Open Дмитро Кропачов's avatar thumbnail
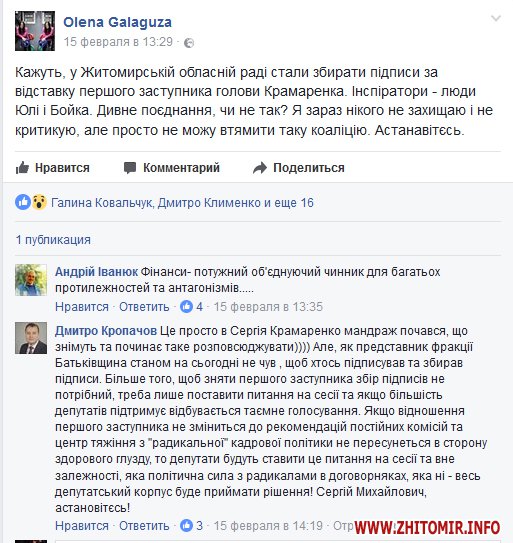This screenshot has height=543, width=513. (x=31, y=338)
